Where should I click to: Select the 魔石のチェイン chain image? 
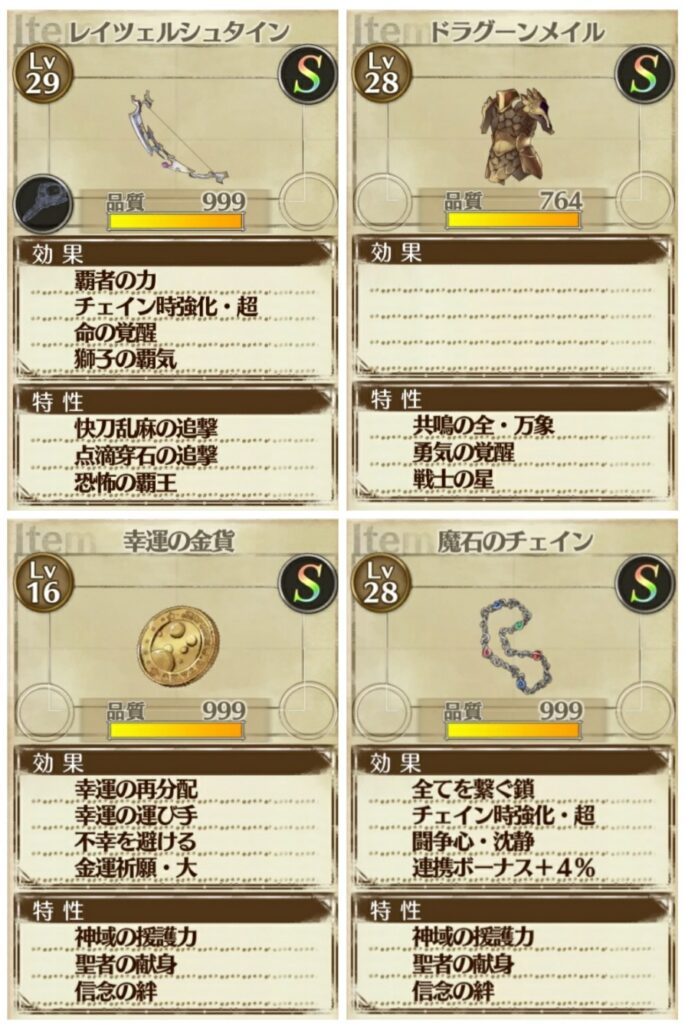(x=517, y=647)
